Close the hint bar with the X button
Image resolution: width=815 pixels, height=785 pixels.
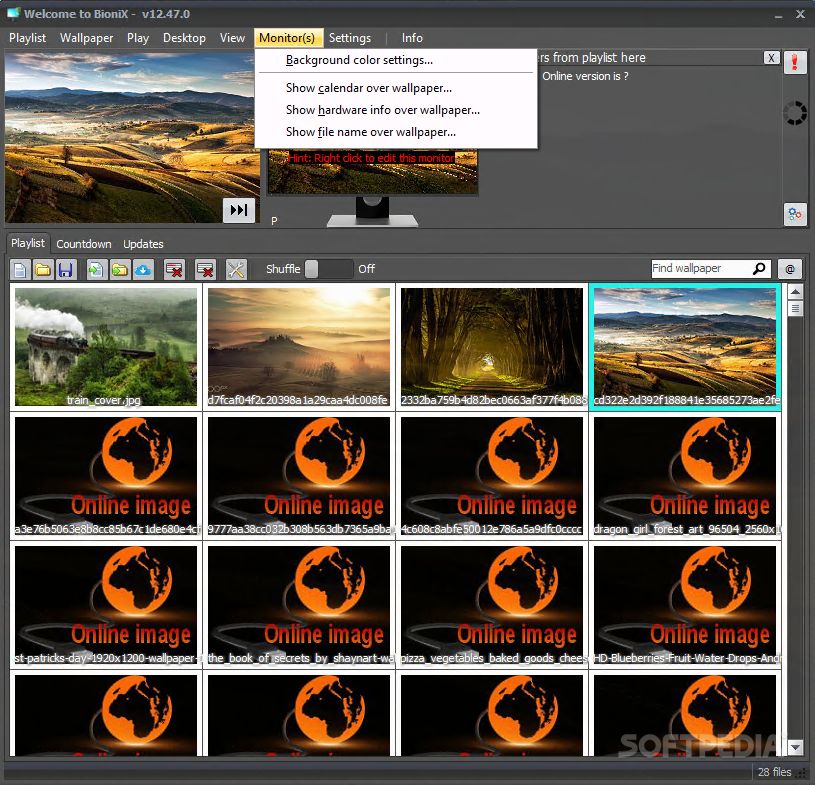click(x=771, y=58)
